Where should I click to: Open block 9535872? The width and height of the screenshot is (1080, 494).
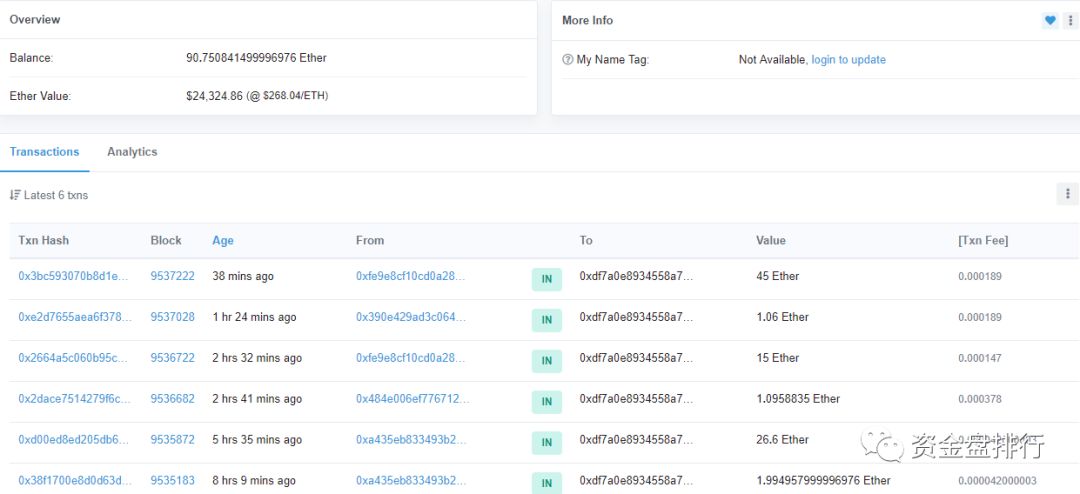point(172,440)
